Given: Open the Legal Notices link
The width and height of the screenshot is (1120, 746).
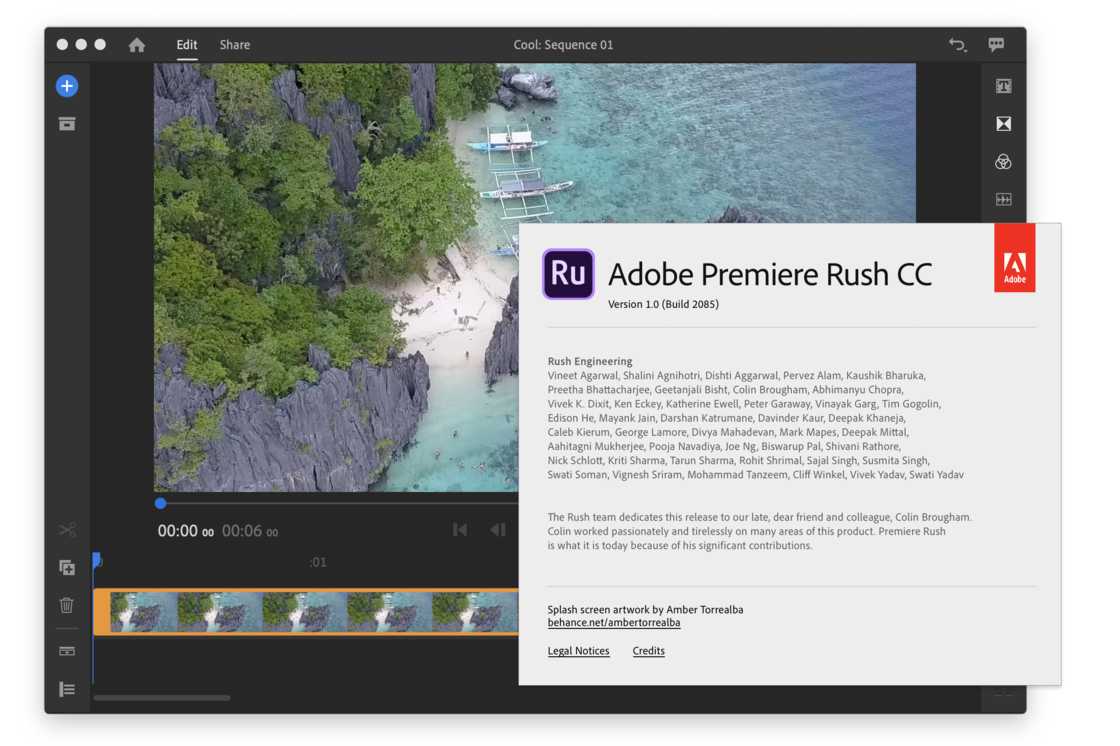Looking at the screenshot, I should (x=579, y=651).
